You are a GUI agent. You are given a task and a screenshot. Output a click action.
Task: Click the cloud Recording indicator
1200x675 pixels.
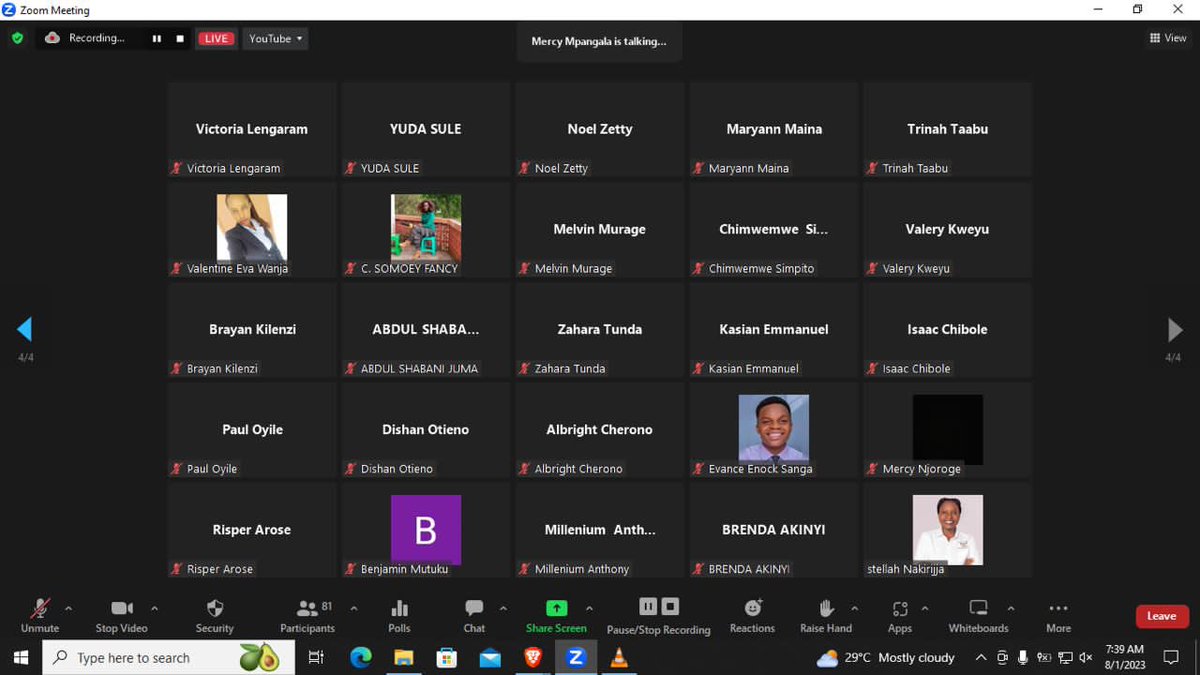click(x=85, y=38)
